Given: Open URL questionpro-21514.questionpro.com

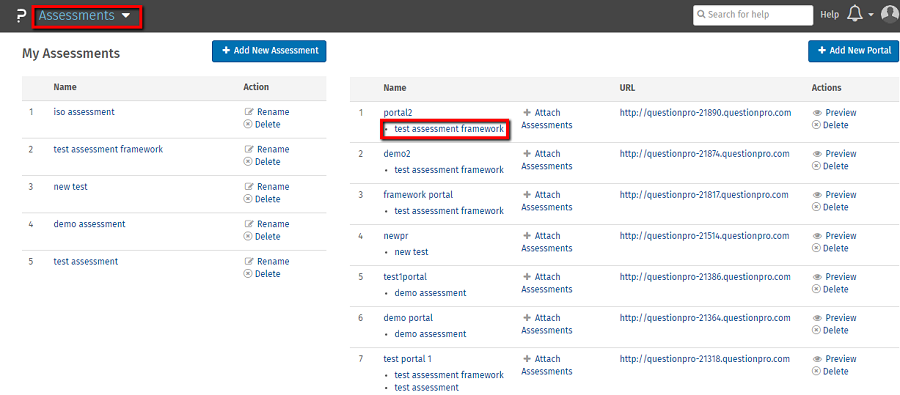Looking at the screenshot, I should tap(705, 236).
